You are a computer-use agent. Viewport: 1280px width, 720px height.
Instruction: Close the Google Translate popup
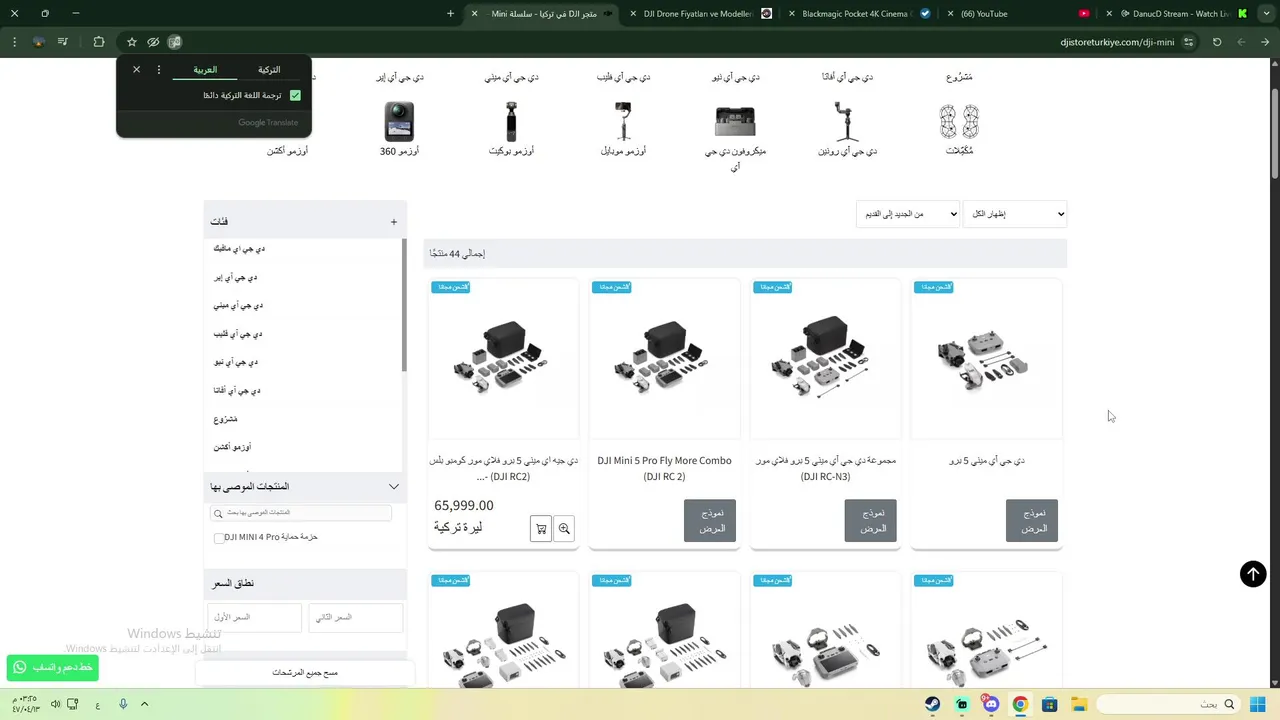coord(137,70)
